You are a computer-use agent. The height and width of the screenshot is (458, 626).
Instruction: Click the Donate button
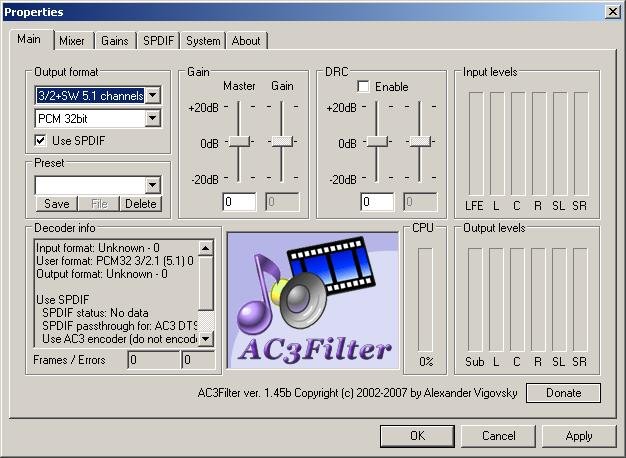(x=563, y=393)
